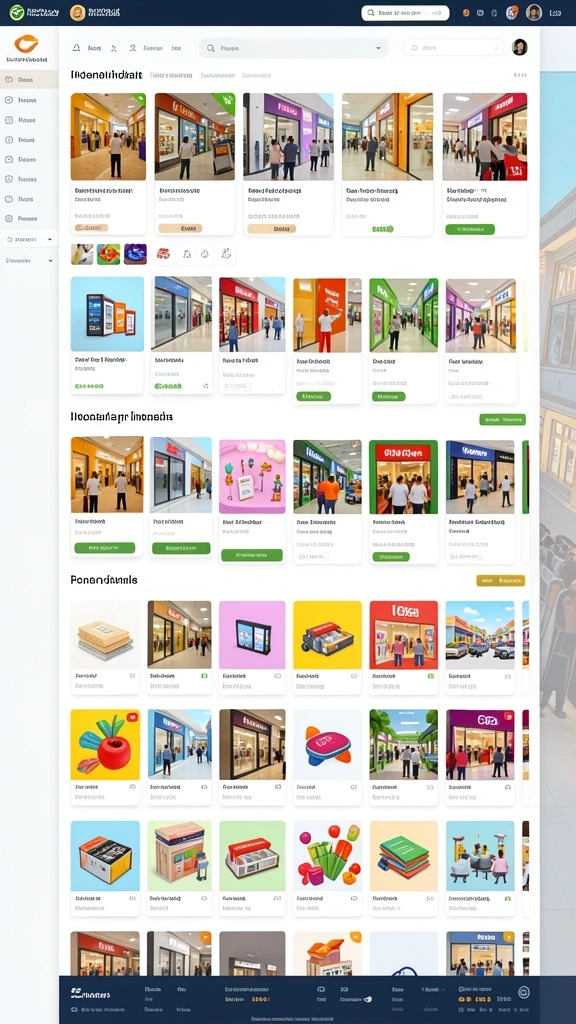576x1024 pixels.
Task: Click the yellow button right of third heading
Action: [x=501, y=580]
